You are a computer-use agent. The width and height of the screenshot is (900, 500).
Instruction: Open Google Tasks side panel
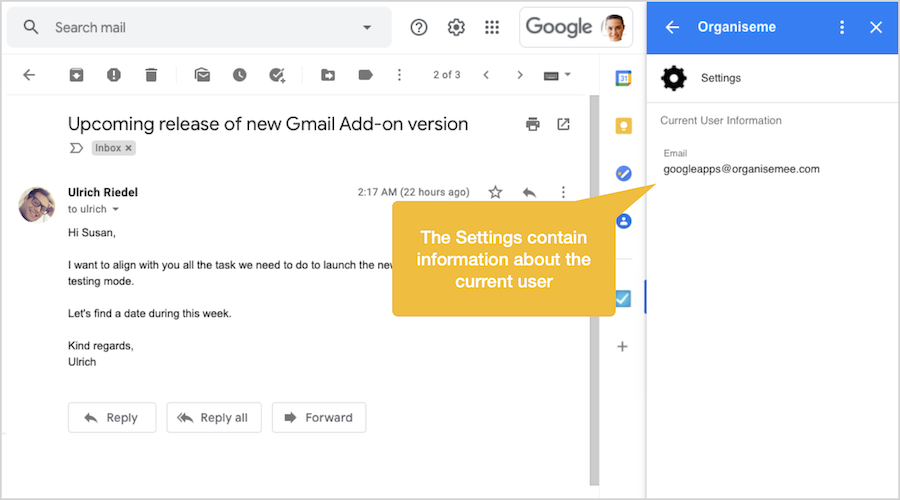(623, 173)
